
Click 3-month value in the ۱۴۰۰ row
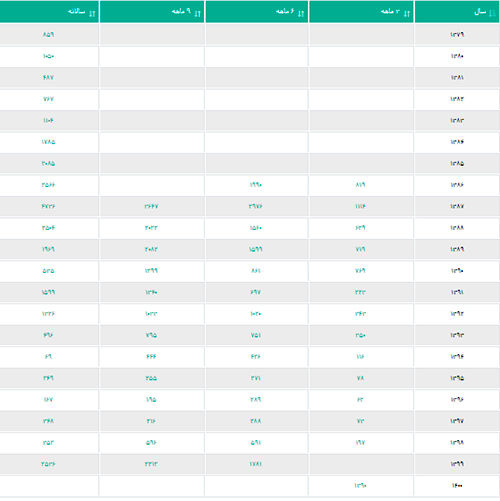(360, 486)
